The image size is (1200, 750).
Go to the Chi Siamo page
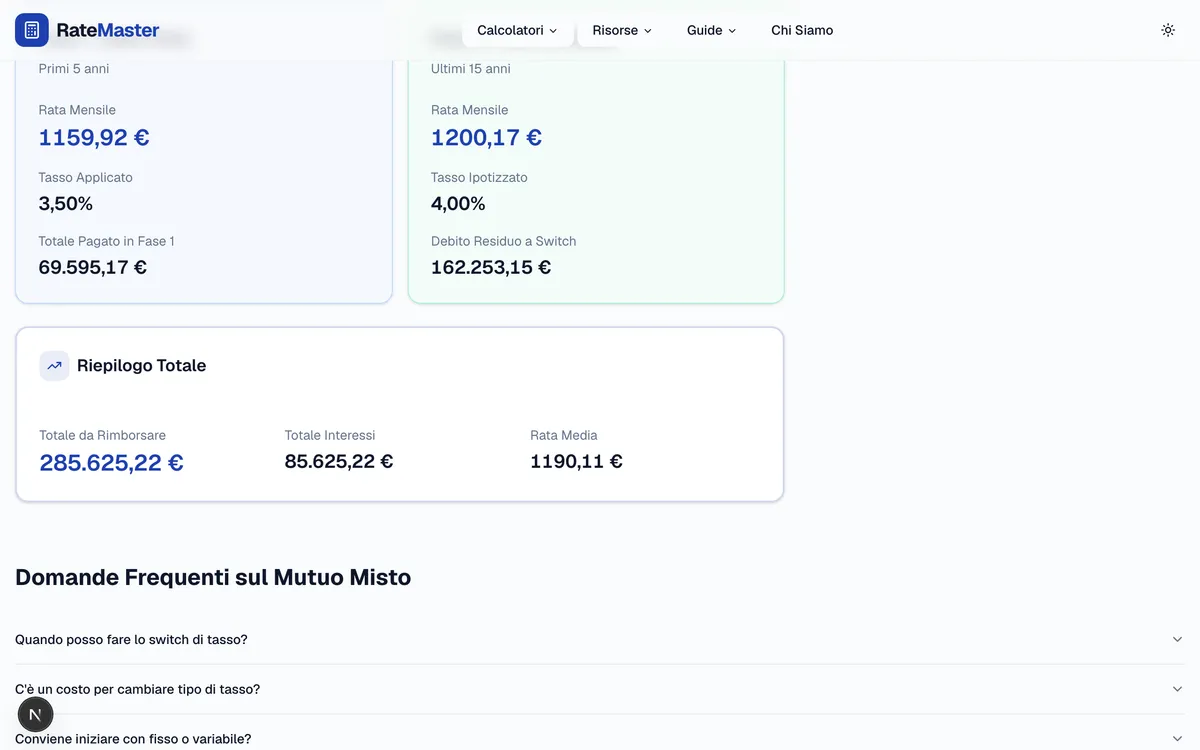(x=802, y=30)
